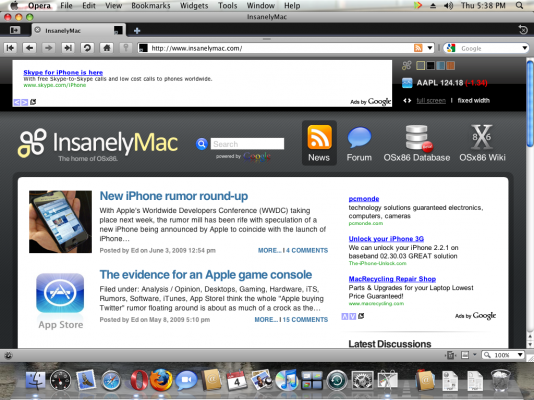The image size is (534, 400).
Task: Open 'New iPhone rumor round-up' article
Action: [x=174, y=196]
